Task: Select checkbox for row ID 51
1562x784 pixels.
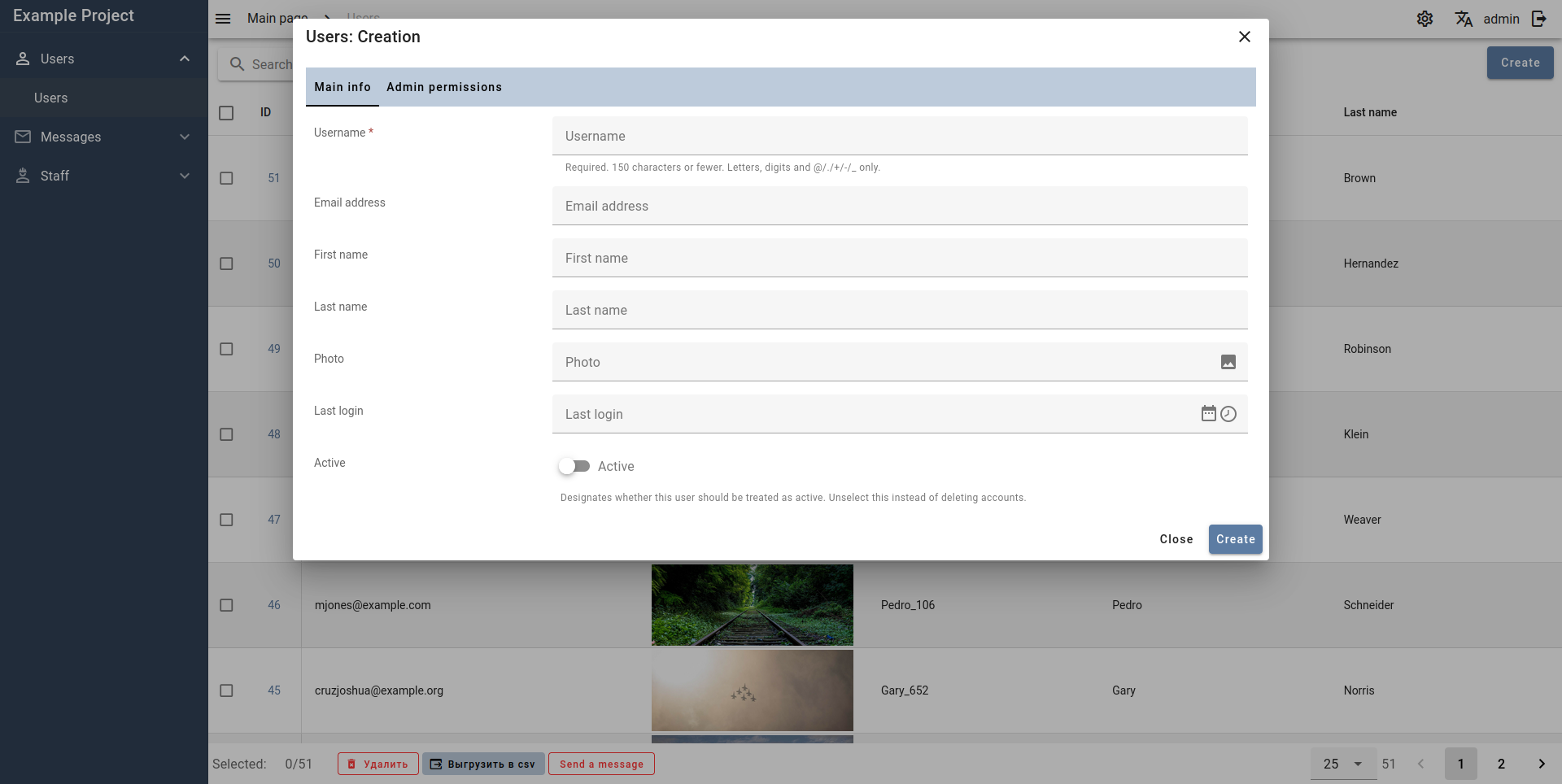Action: coord(226,178)
